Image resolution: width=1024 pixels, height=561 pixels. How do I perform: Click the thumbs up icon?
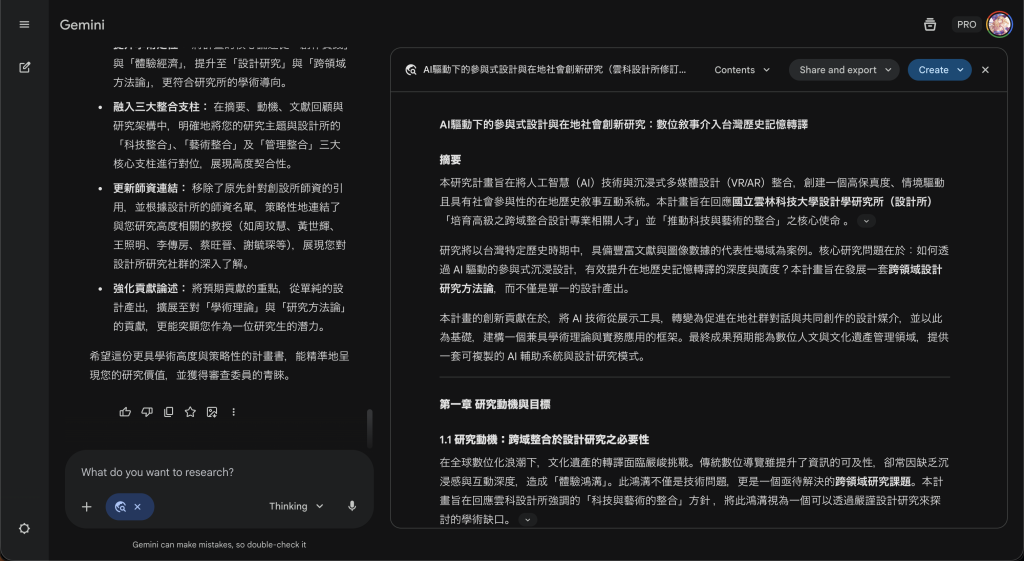[x=125, y=412]
